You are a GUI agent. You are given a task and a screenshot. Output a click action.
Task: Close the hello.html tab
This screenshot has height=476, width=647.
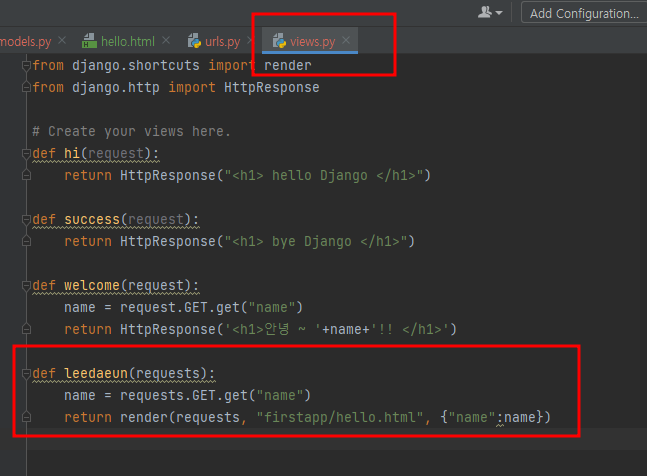pos(166,40)
